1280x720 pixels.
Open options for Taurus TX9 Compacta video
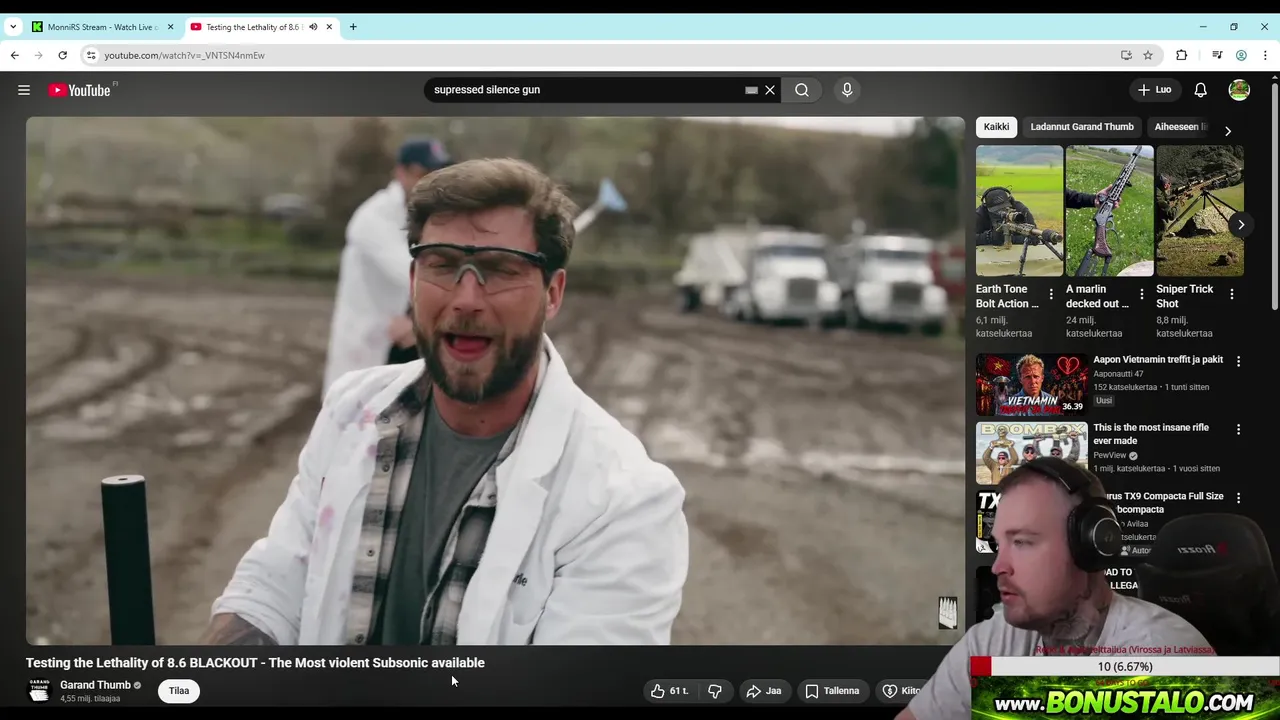coord(1238,497)
